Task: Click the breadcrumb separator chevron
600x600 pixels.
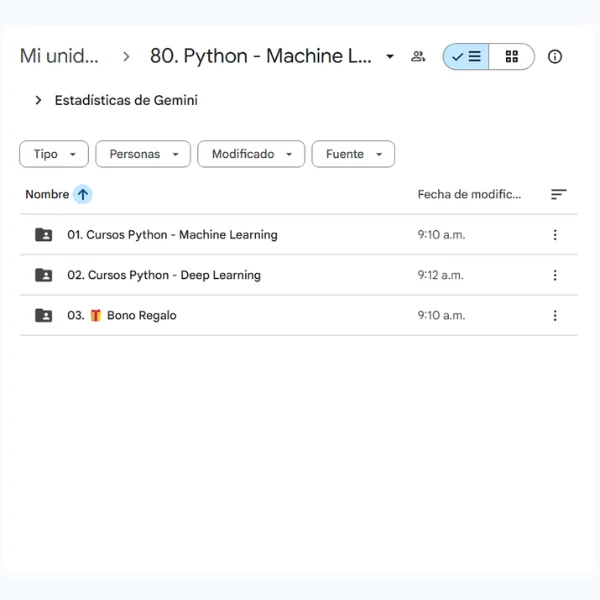Action: pyautogui.click(x=126, y=57)
